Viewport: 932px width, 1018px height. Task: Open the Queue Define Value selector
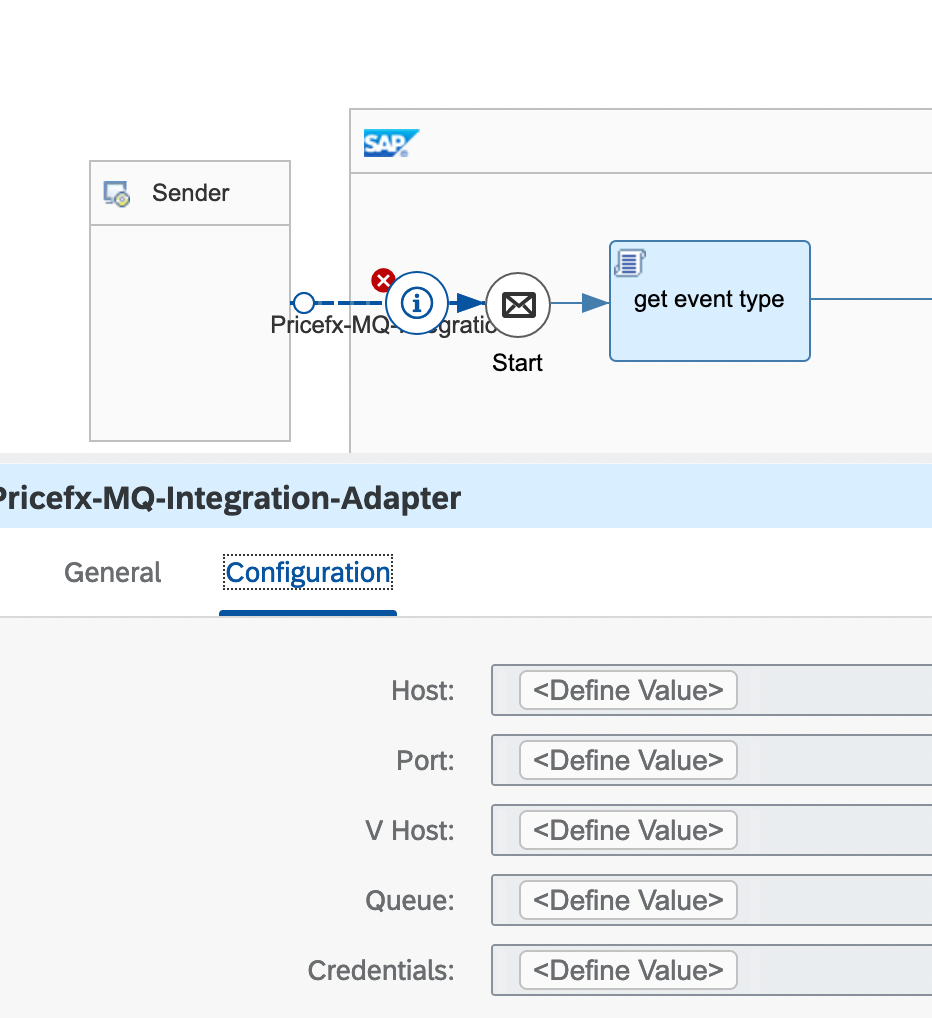[x=628, y=900]
